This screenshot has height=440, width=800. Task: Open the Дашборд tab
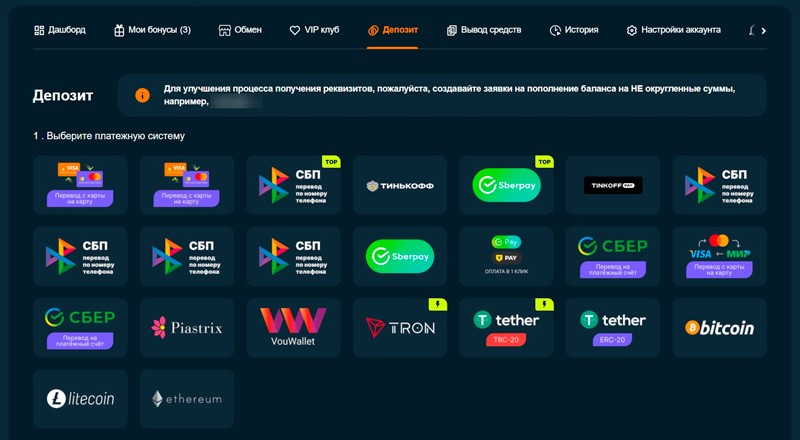point(60,30)
